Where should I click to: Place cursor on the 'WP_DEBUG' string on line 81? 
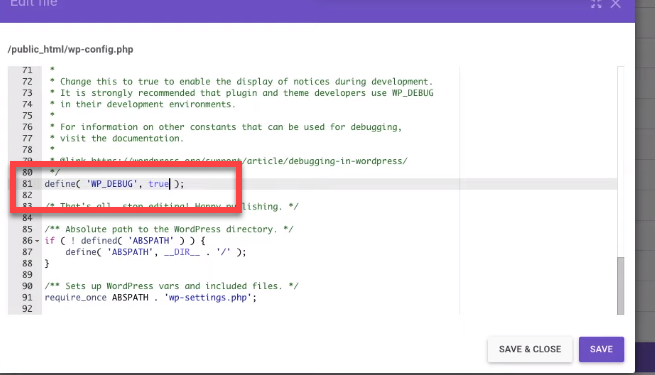point(112,184)
